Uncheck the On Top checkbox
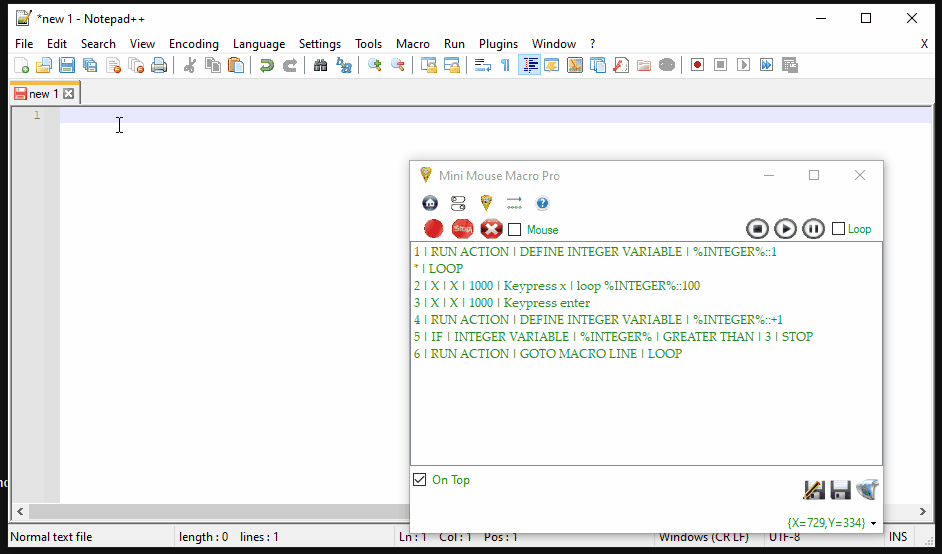 [420, 480]
